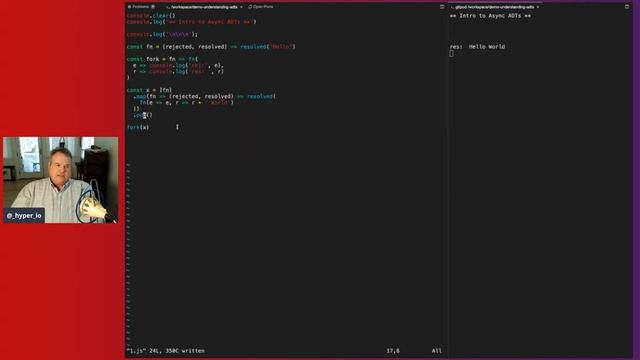Screen dimensions: 640x360
Task: Click the maximize panel icon of right terminal
Action: coord(627,7)
